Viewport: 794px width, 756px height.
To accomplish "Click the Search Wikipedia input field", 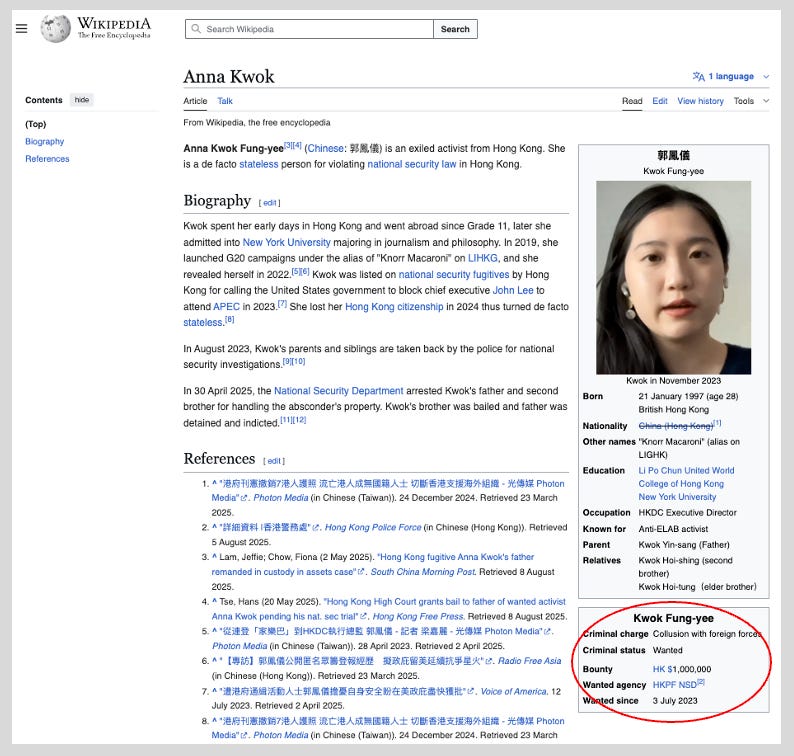I will click(309, 29).
